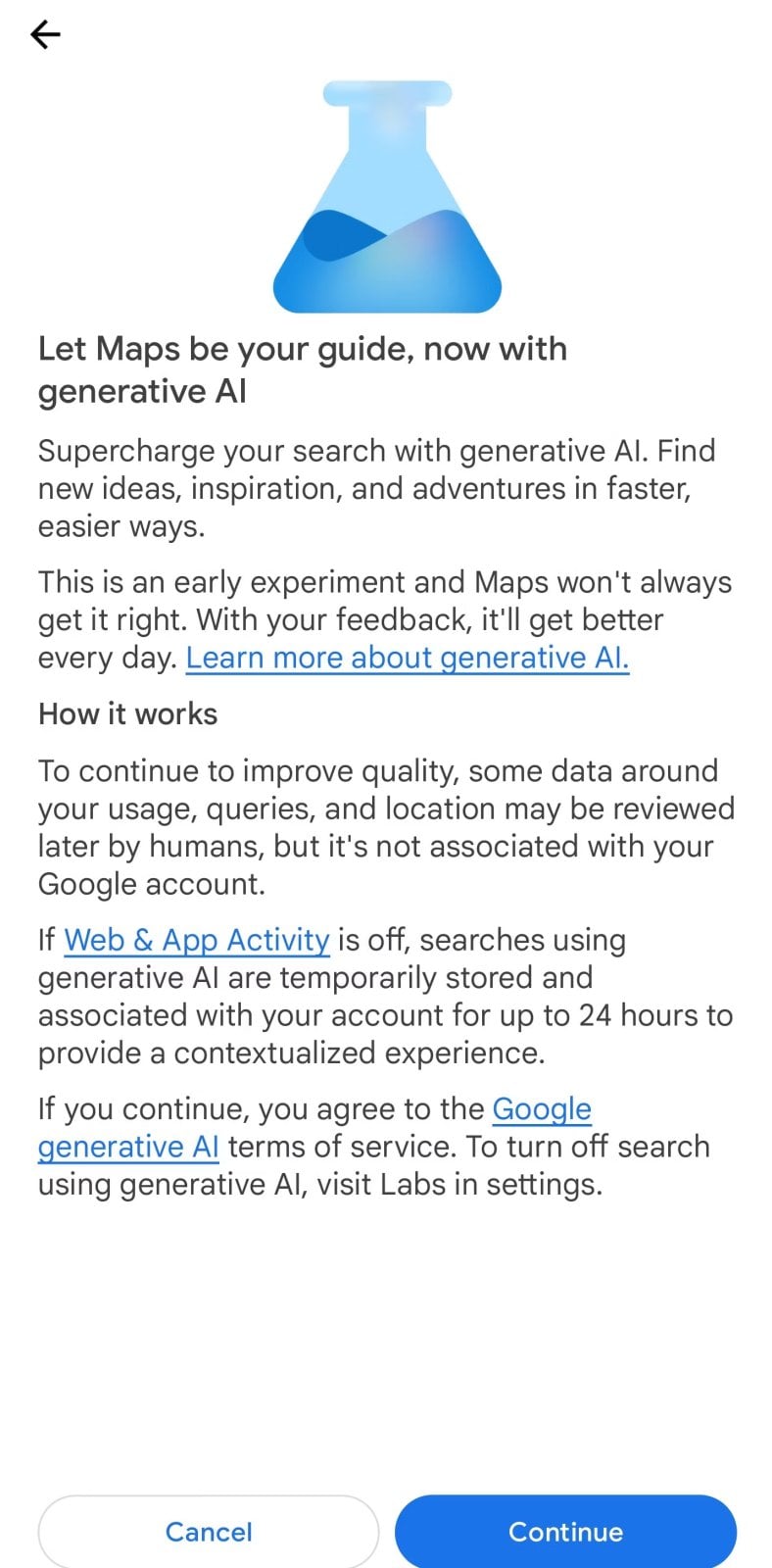Viewport: 772px width, 1568px height.
Task: Open the Web & App Activity link
Action: coord(196,940)
